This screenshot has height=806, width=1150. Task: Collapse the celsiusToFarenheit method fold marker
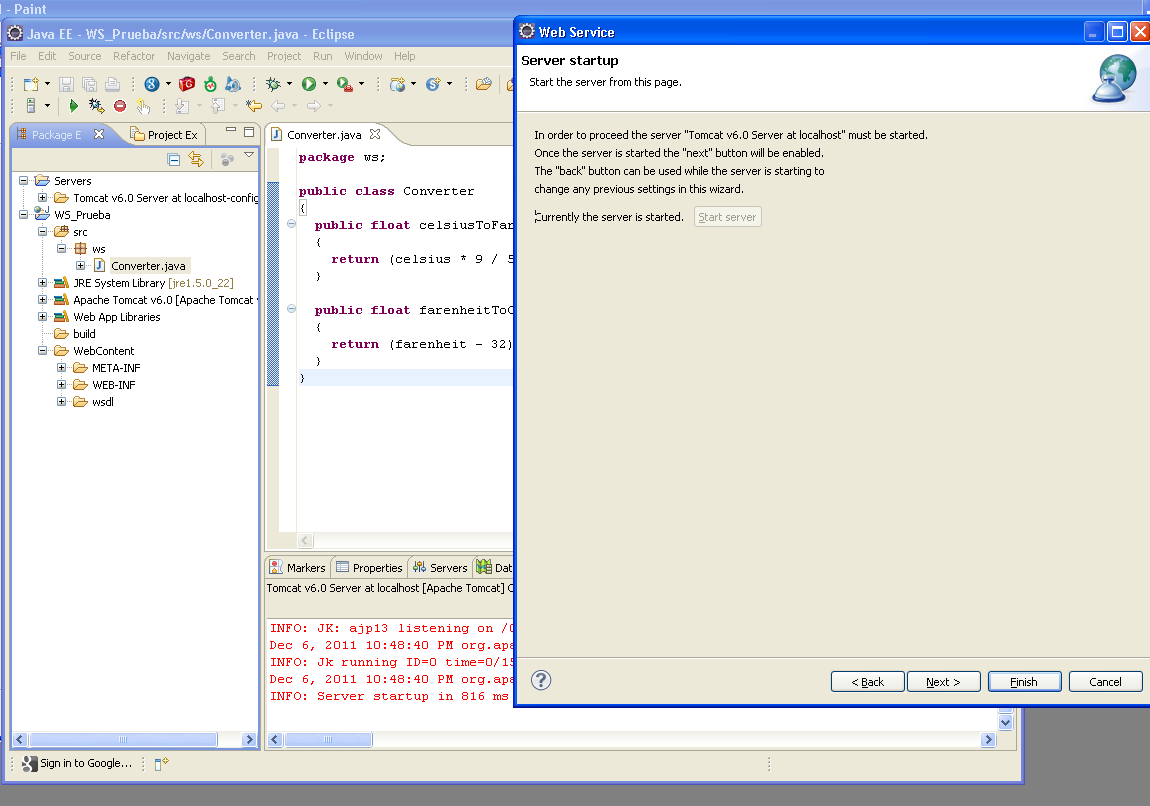pos(291,224)
